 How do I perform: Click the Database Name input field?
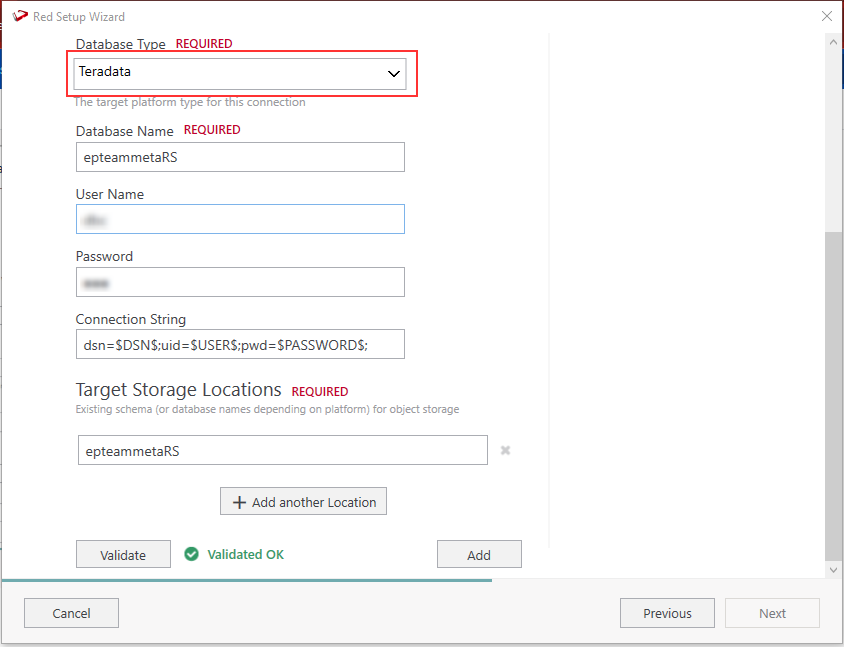pyautogui.click(x=240, y=157)
